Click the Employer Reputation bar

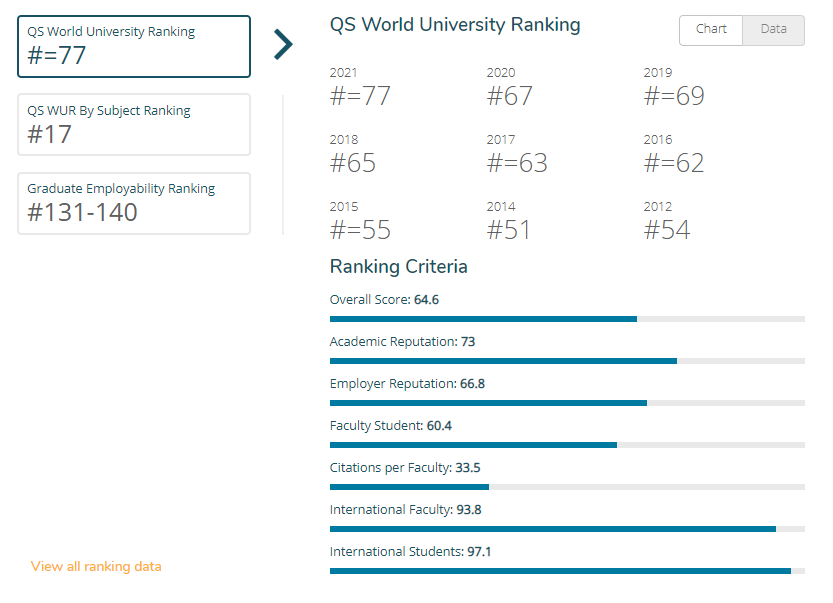click(567, 403)
